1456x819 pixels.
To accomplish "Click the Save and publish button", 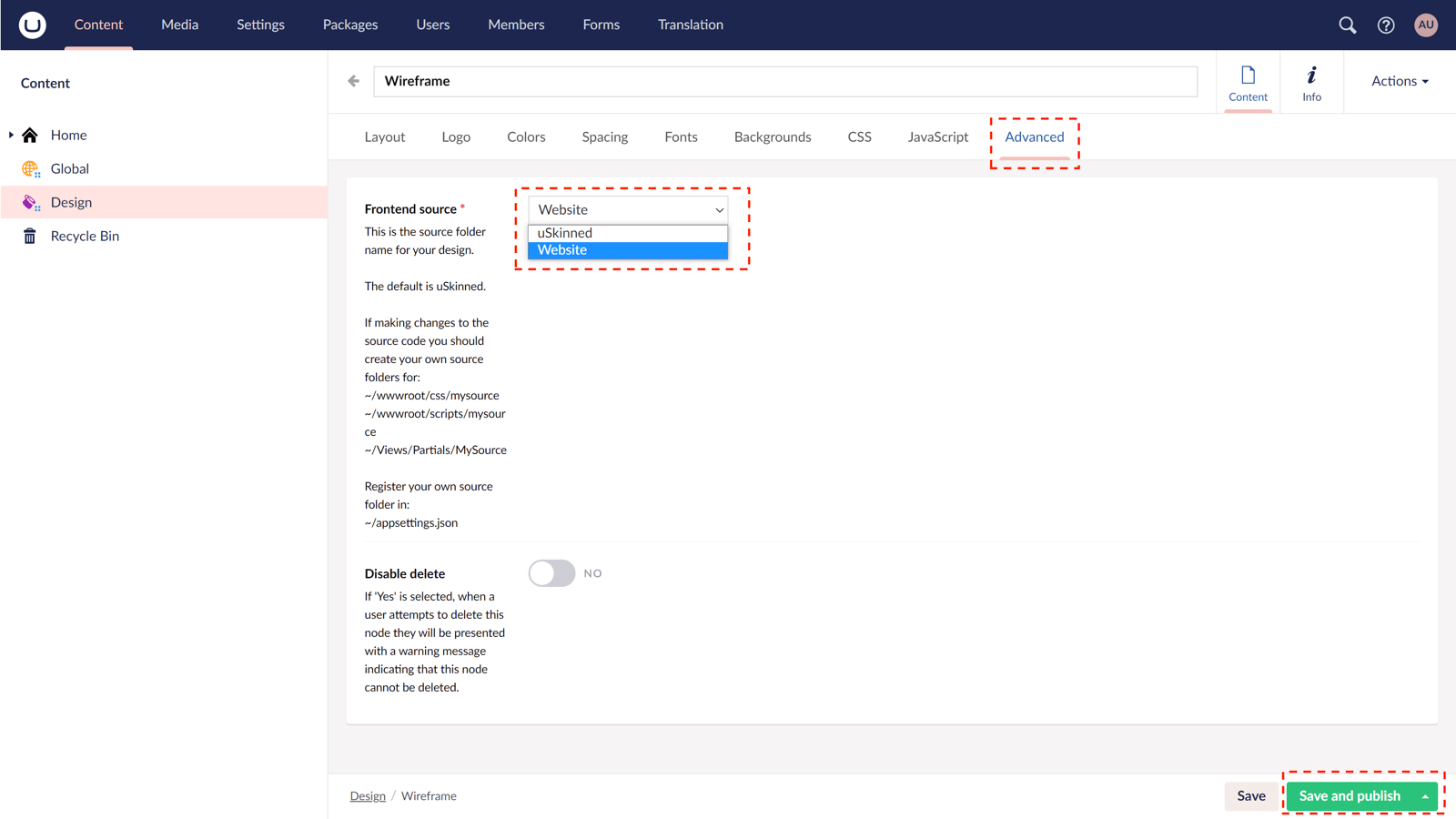I will (x=1350, y=795).
